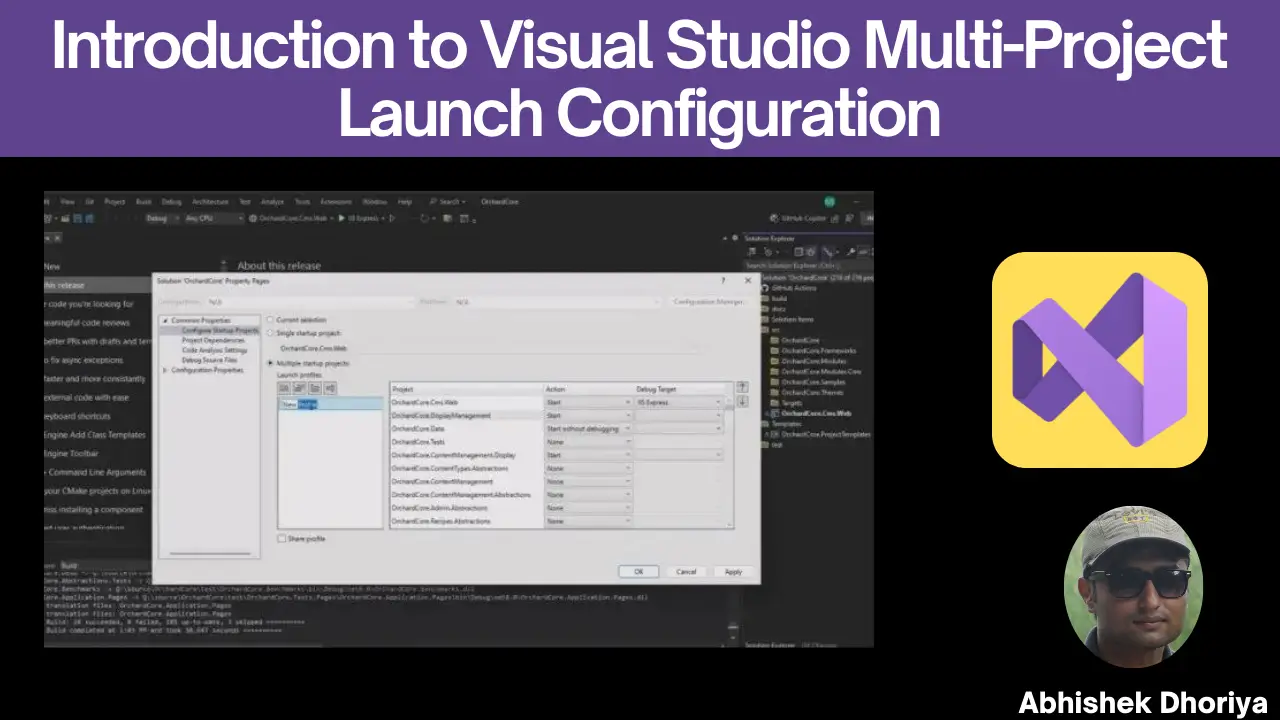Open the Debug Target dropdown showing IIS Express
1280x720 pixels.
[x=679, y=402]
